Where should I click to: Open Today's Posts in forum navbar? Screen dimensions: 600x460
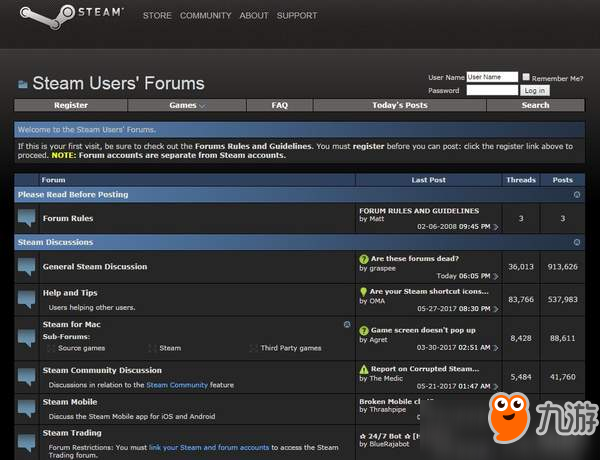point(400,105)
